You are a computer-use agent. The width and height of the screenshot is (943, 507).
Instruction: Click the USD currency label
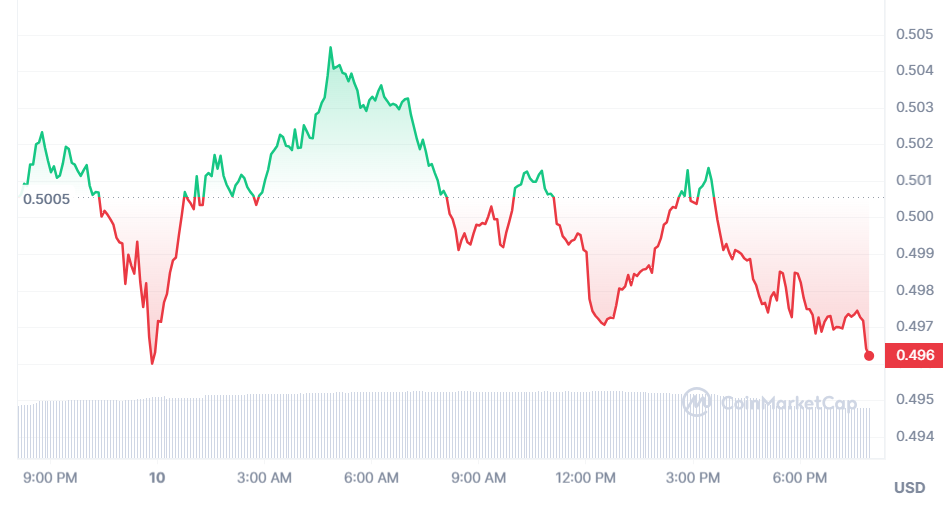(909, 488)
